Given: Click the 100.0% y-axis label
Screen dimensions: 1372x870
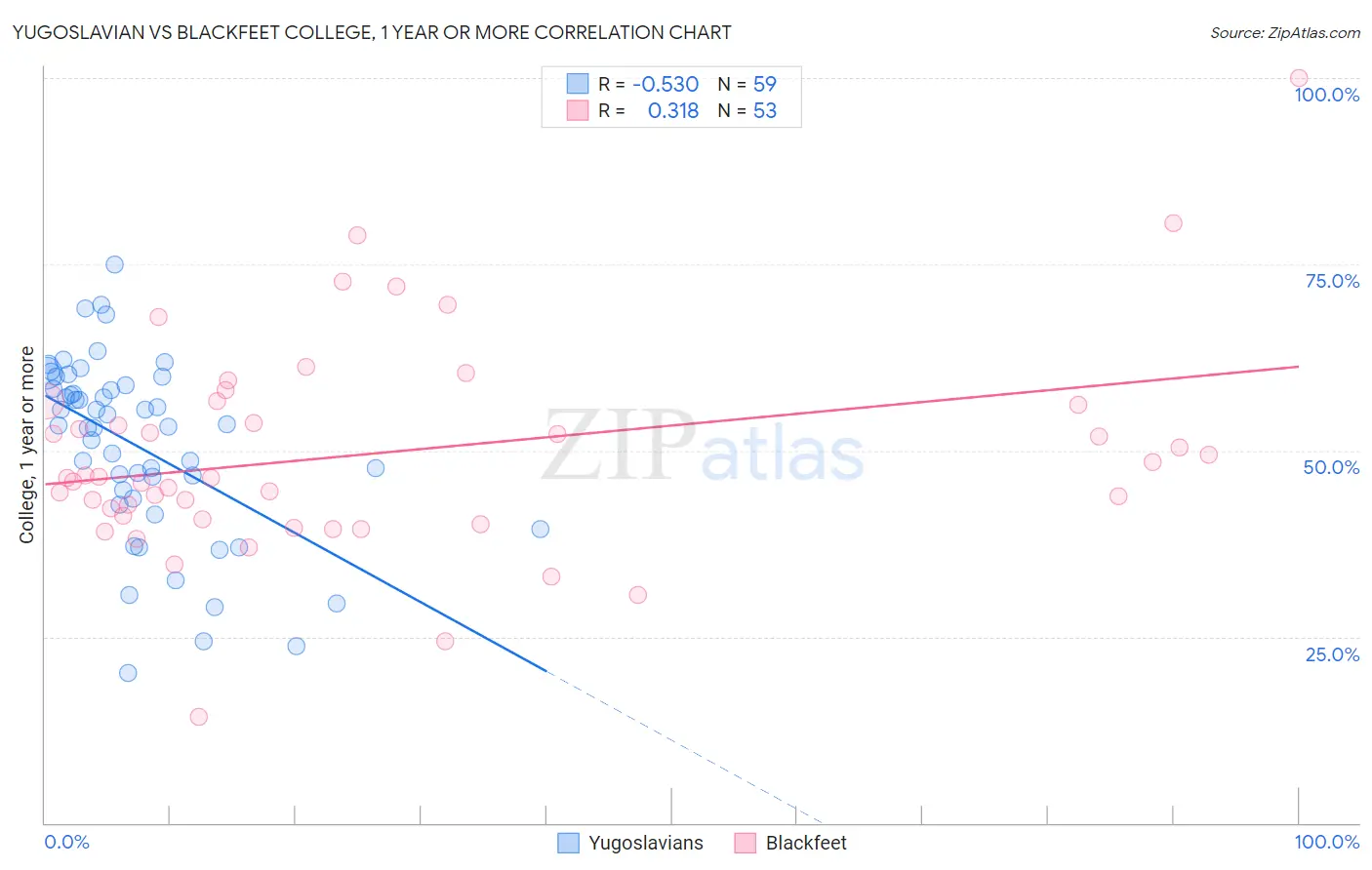Looking at the screenshot, I should (1327, 95).
